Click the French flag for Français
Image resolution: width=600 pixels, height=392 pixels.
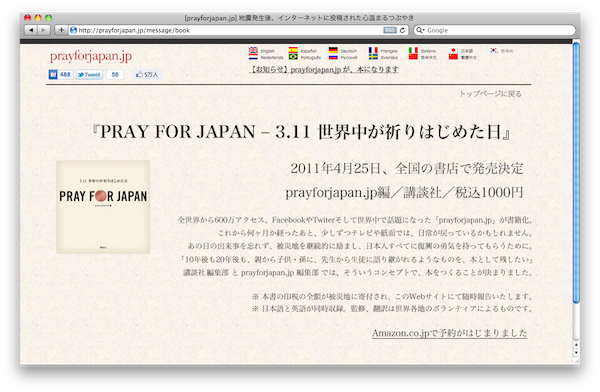[x=373, y=51]
